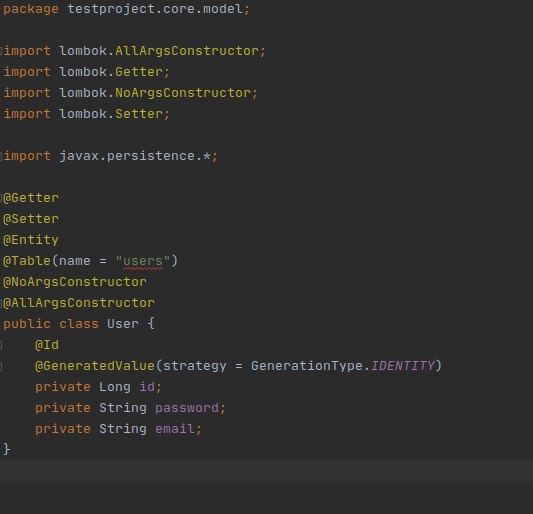Viewport: 533px width, 514px height.
Task: Click the @Table annotation name
Action: [x=27, y=261]
